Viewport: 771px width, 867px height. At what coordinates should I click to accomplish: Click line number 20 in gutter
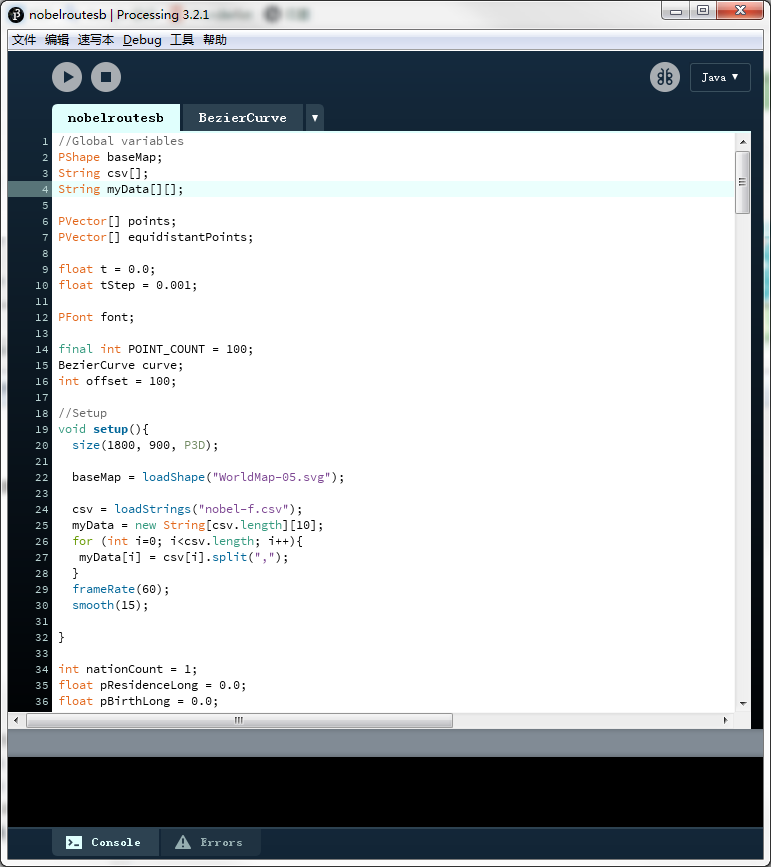[x=42, y=446]
